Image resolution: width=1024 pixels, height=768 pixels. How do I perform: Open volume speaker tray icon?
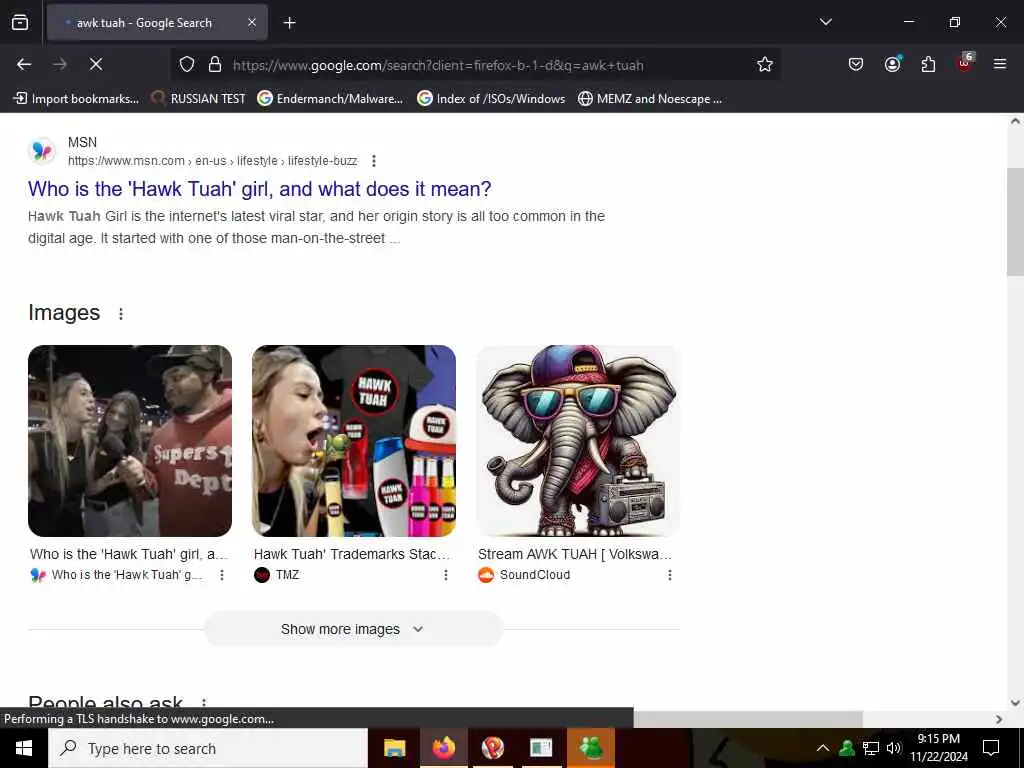[x=893, y=748]
